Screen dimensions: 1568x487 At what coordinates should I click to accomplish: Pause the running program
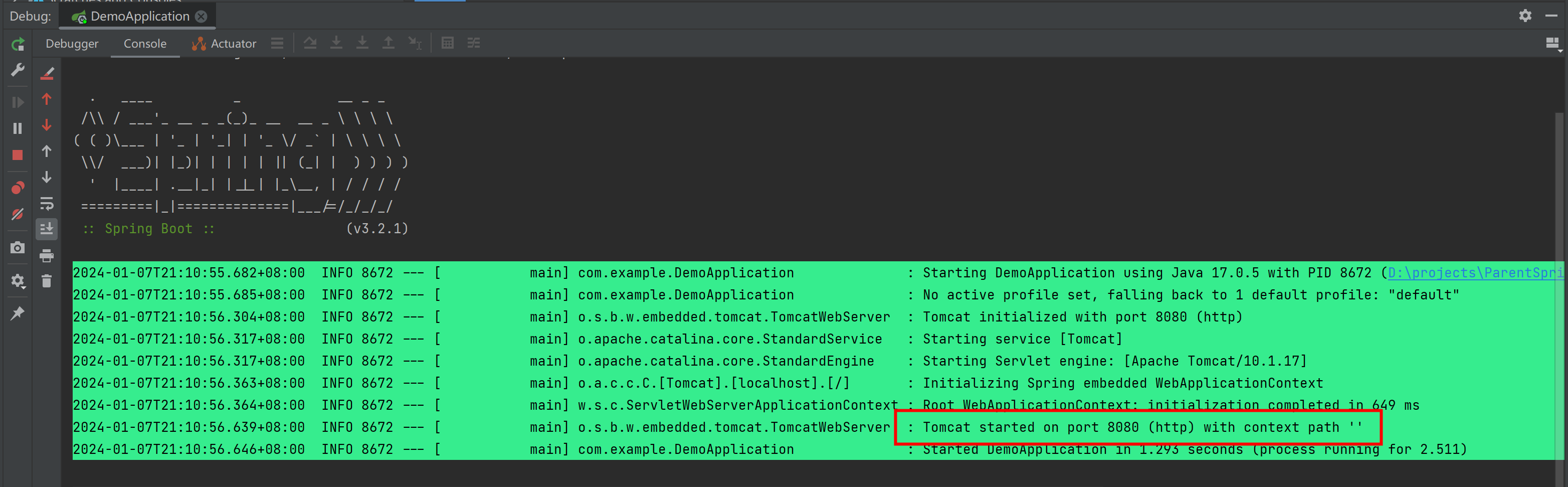tap(18, 128)
